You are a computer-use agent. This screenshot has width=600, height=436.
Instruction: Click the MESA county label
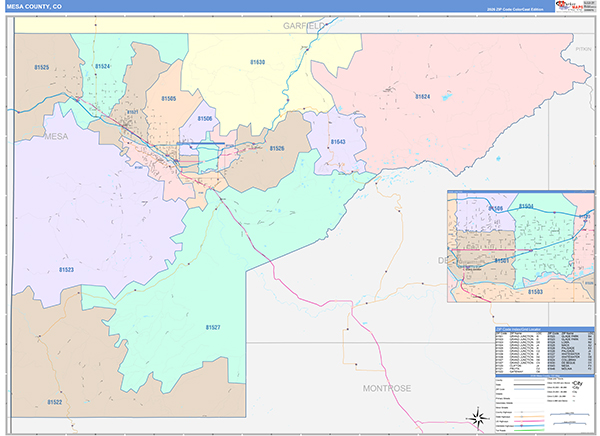[x=56, y=136]
